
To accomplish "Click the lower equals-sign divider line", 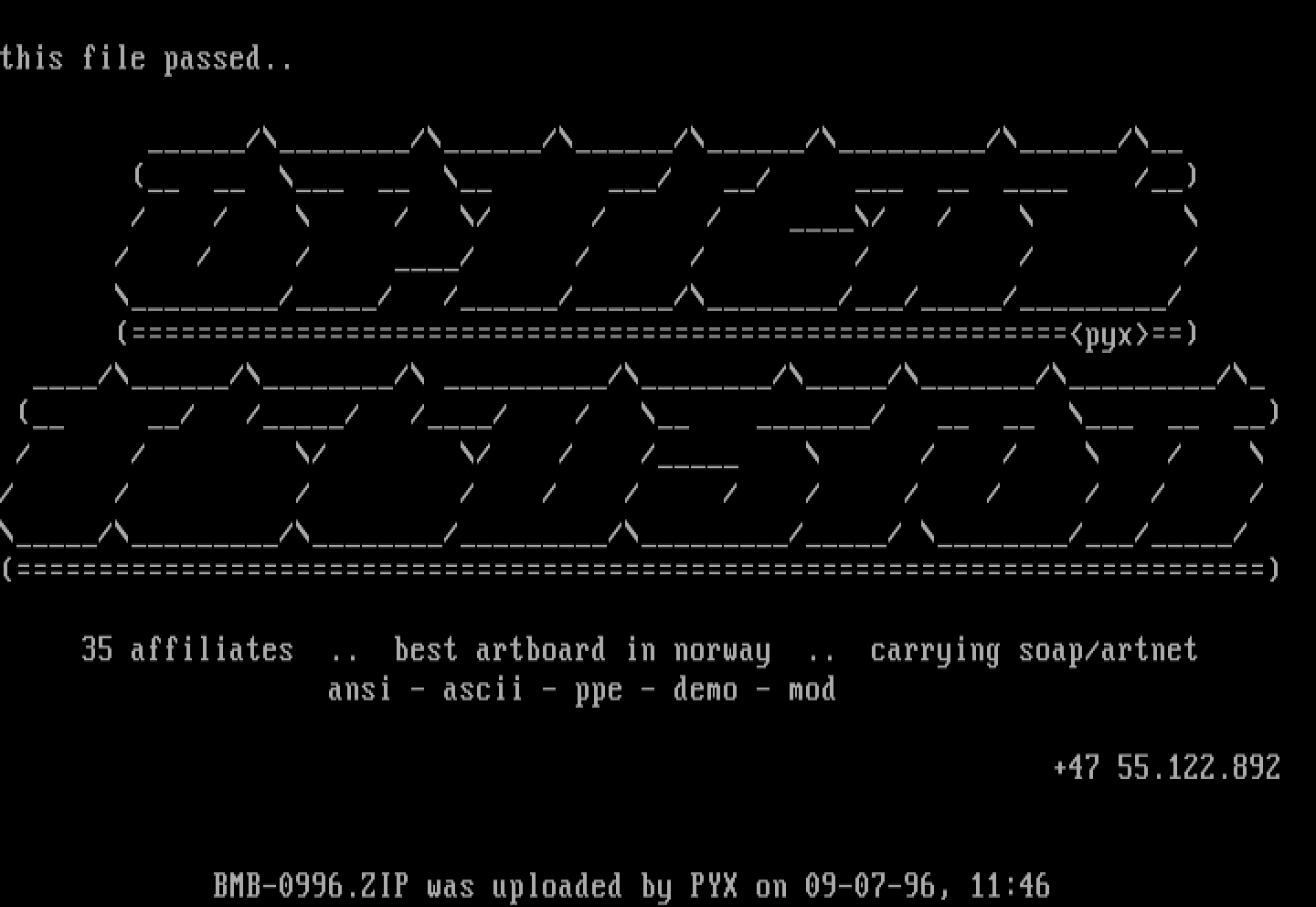I will click(641, 570).
